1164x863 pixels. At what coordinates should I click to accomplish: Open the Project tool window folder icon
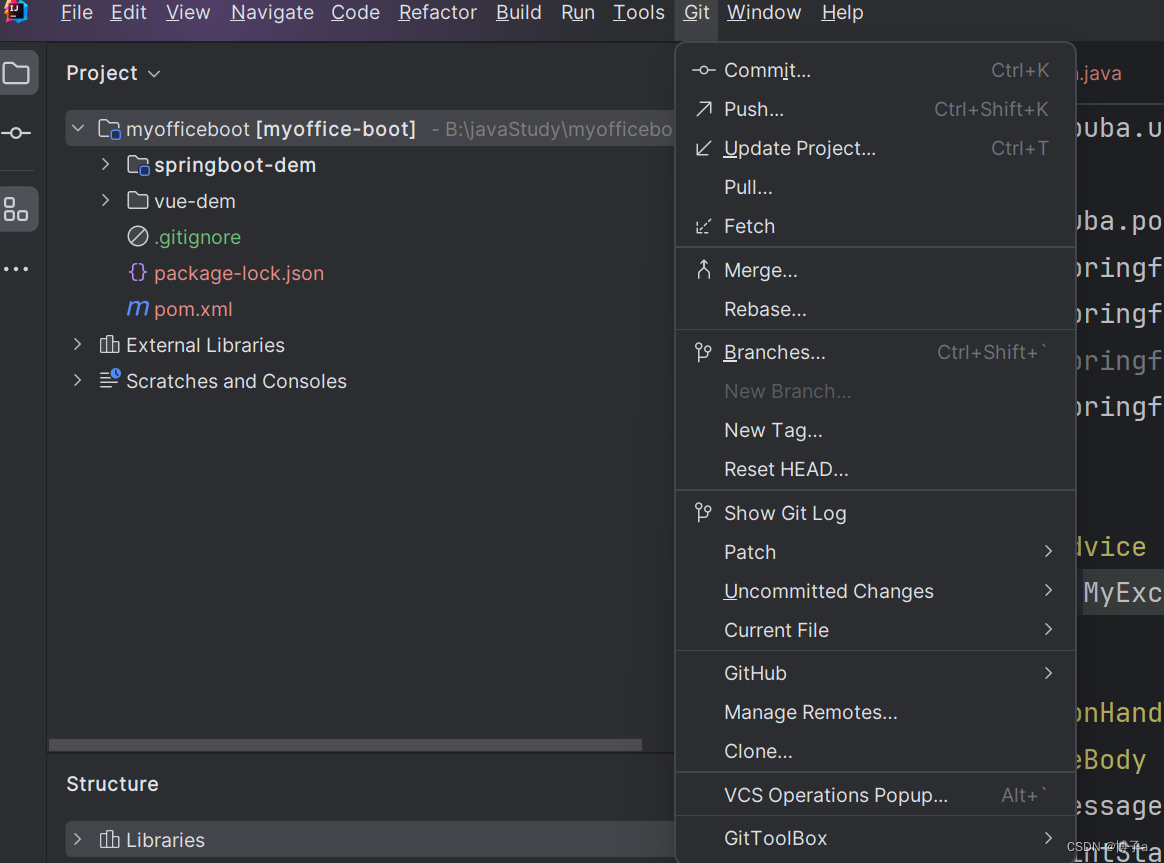(16, 73)
